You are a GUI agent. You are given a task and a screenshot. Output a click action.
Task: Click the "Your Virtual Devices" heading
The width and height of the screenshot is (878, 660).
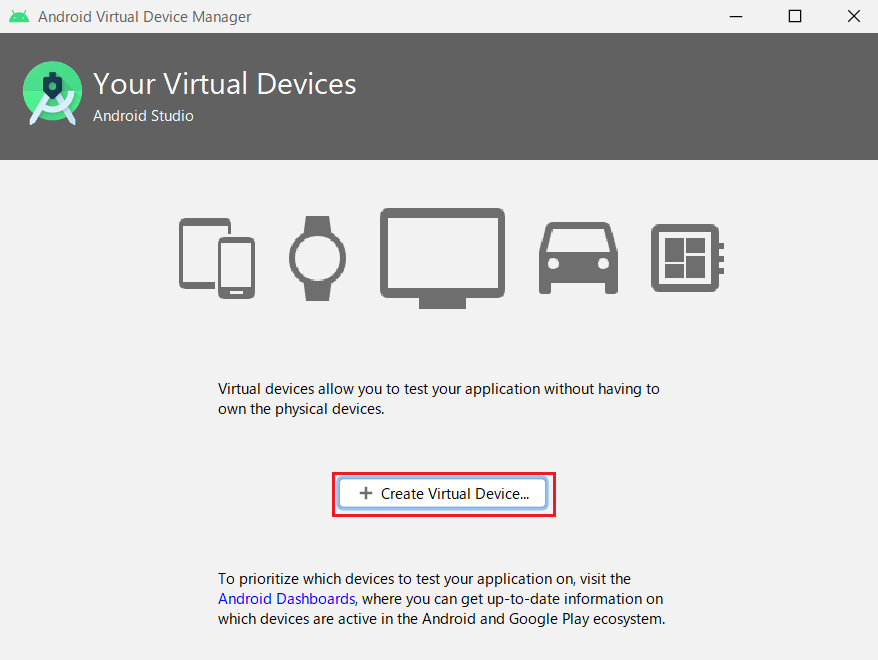click(224, 84)
